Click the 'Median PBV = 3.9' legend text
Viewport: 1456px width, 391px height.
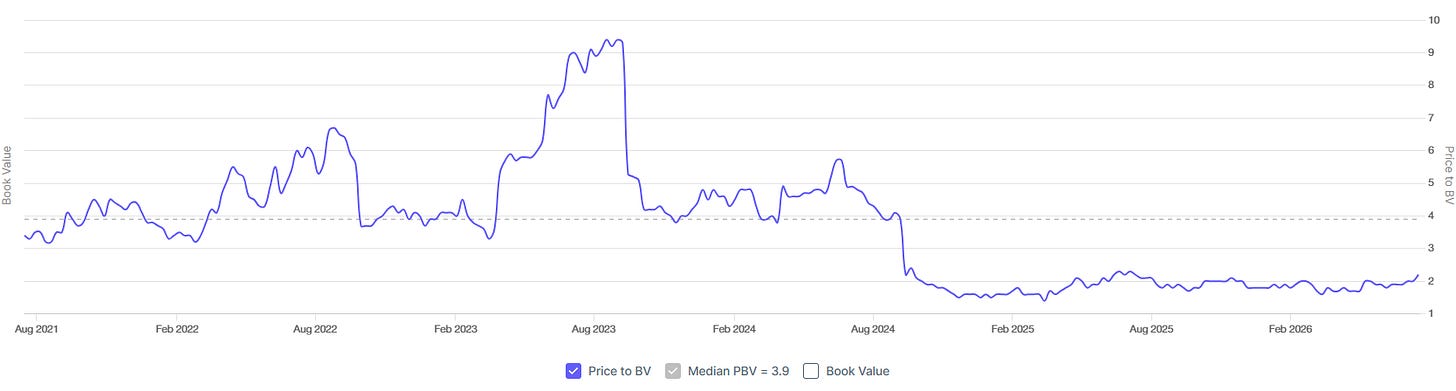coord(738,371)
